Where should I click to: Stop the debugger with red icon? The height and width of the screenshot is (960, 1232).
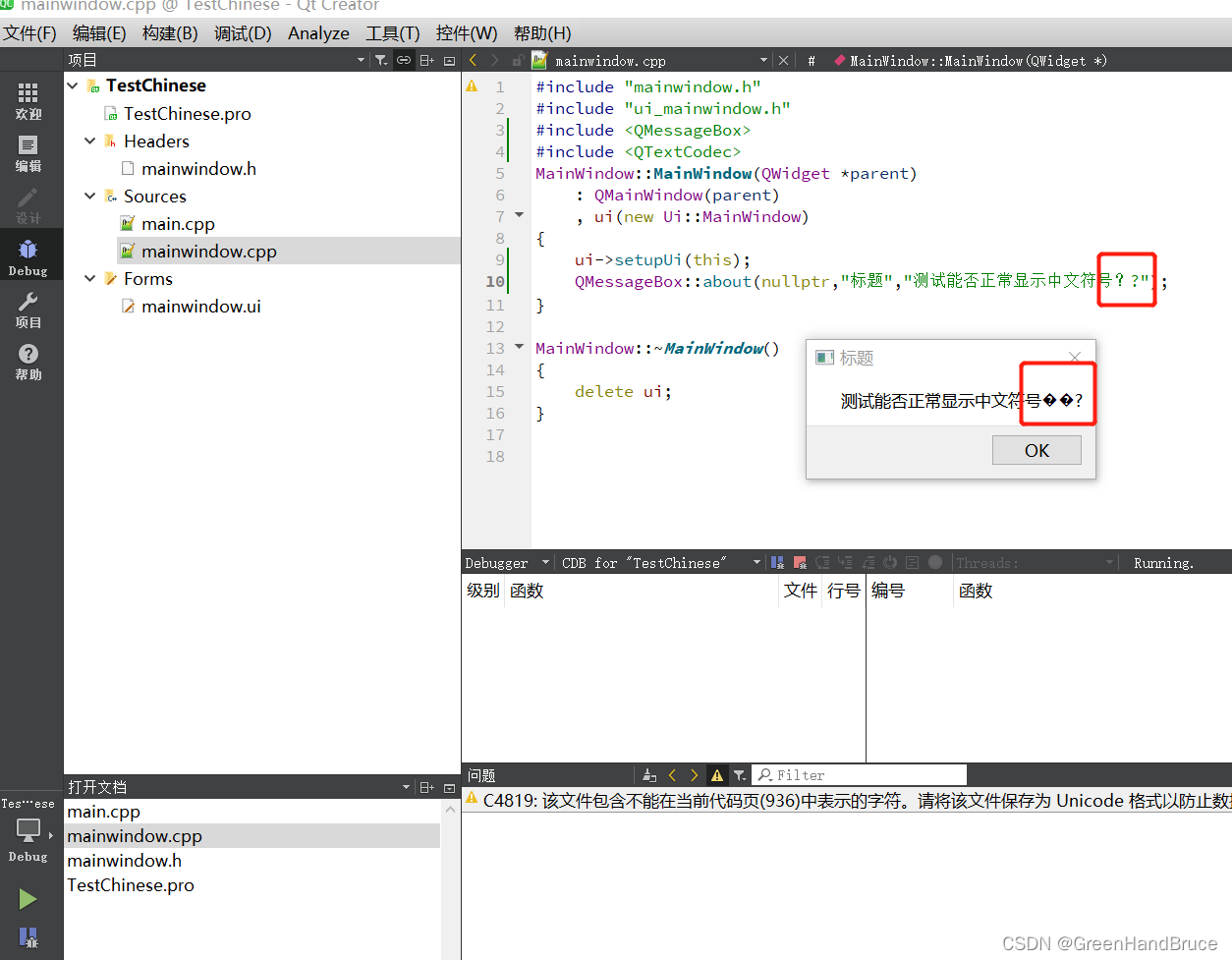coord(800,563)
